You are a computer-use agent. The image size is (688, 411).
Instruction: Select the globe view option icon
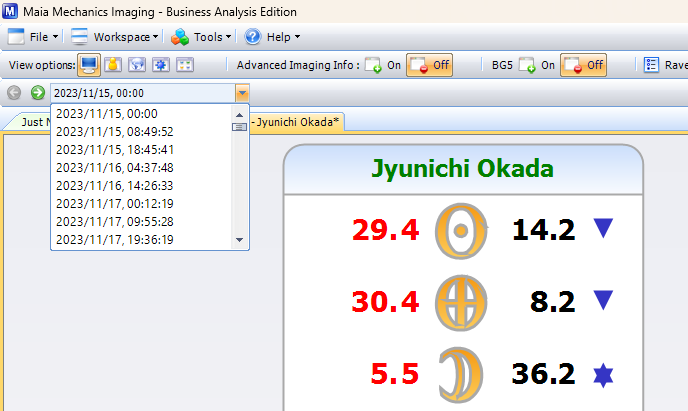137,65
